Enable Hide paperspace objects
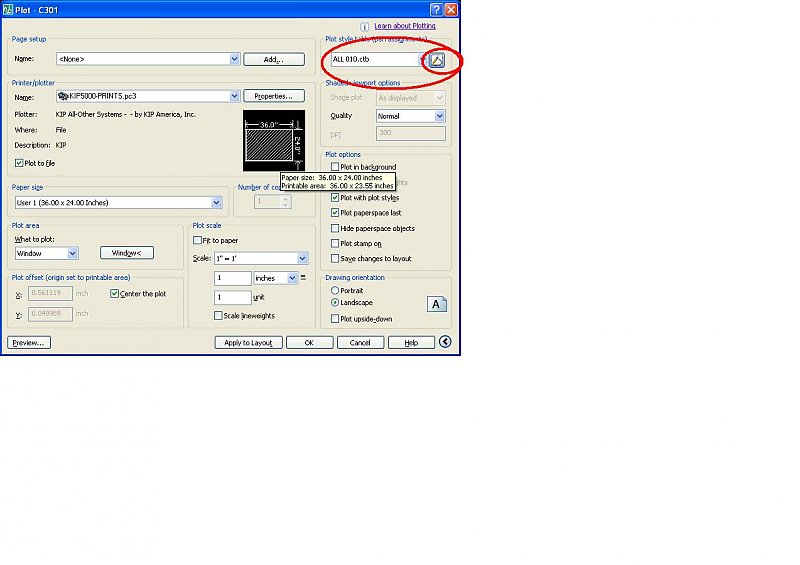The width and height of the screenshot is (800, 565). tap(335, 228)
